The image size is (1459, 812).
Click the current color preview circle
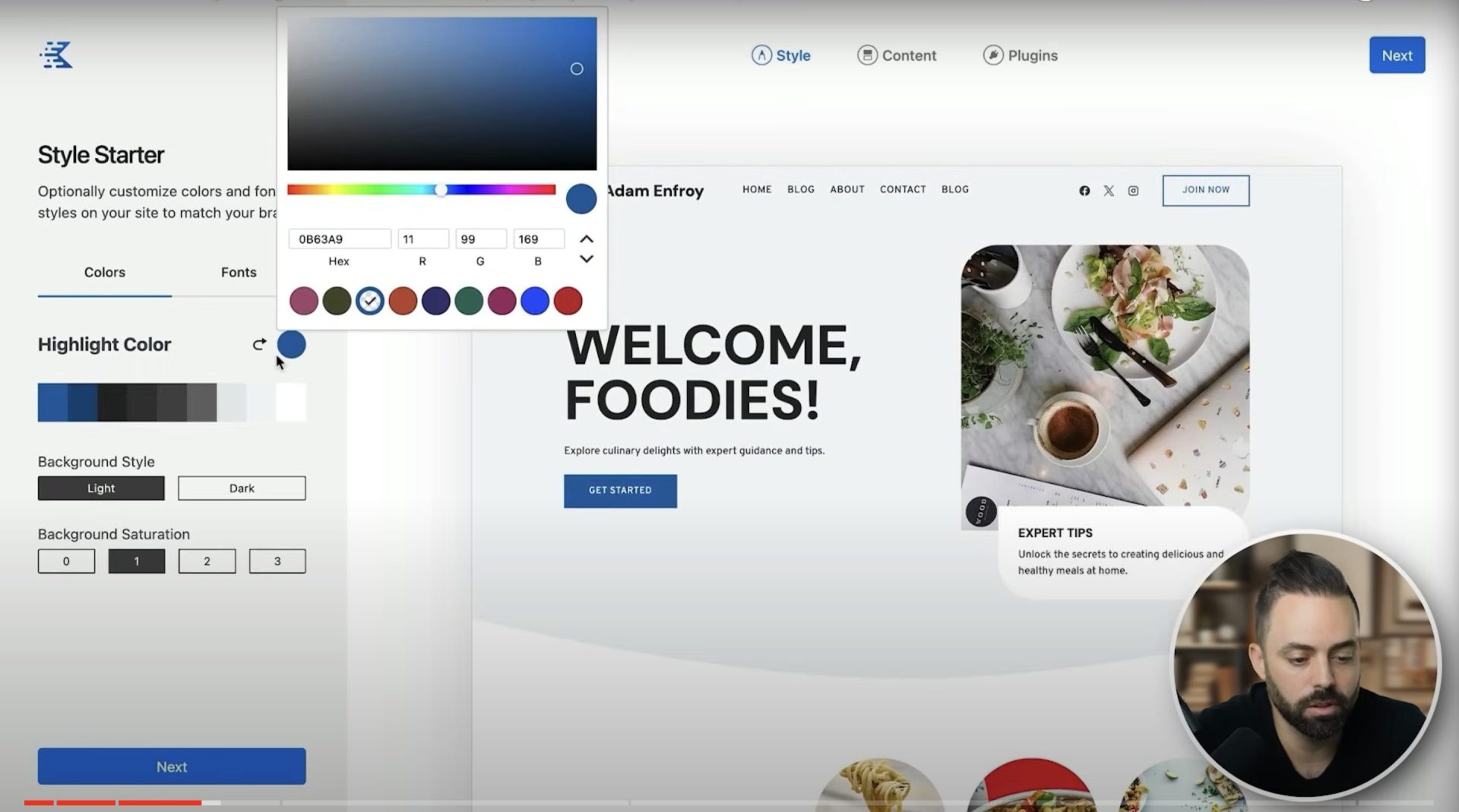coord(581,199)
